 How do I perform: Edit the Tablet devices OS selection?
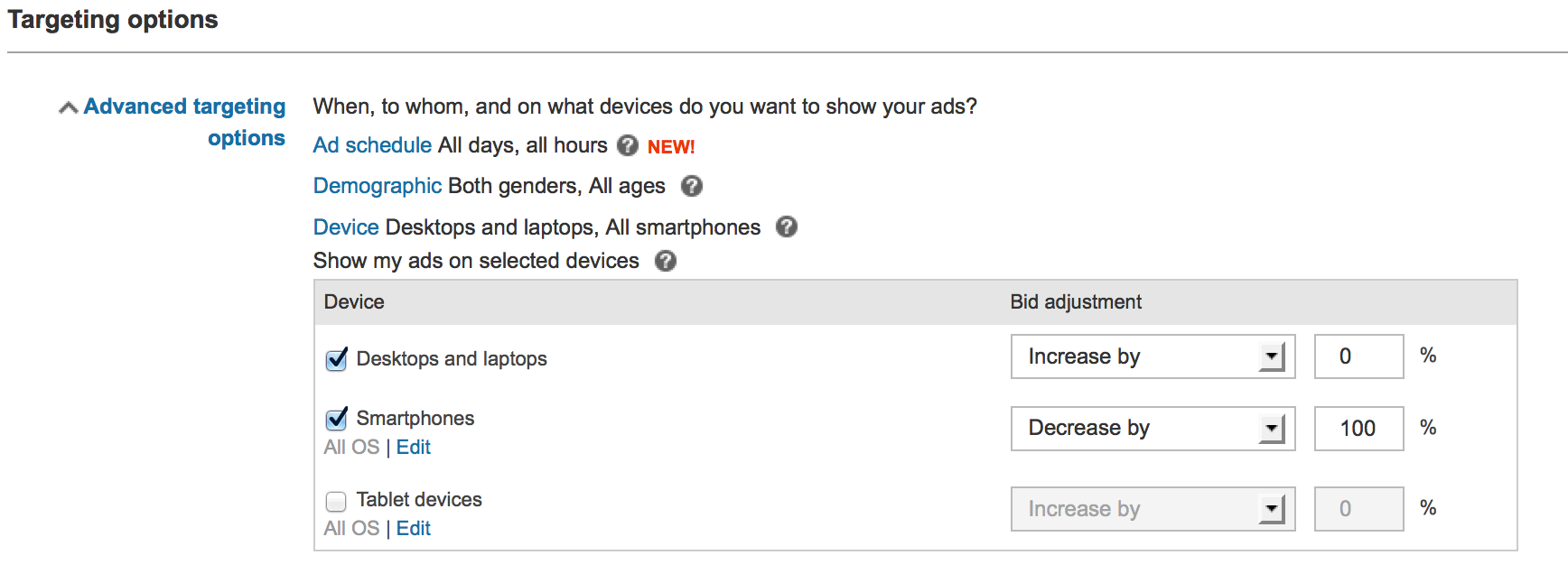(x=414, y=529)
